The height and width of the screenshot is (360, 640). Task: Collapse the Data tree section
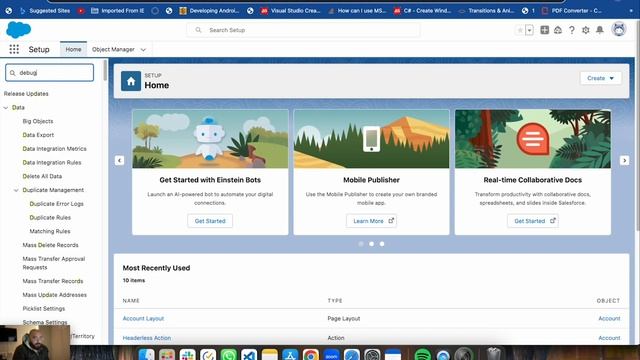coord(6,108)
